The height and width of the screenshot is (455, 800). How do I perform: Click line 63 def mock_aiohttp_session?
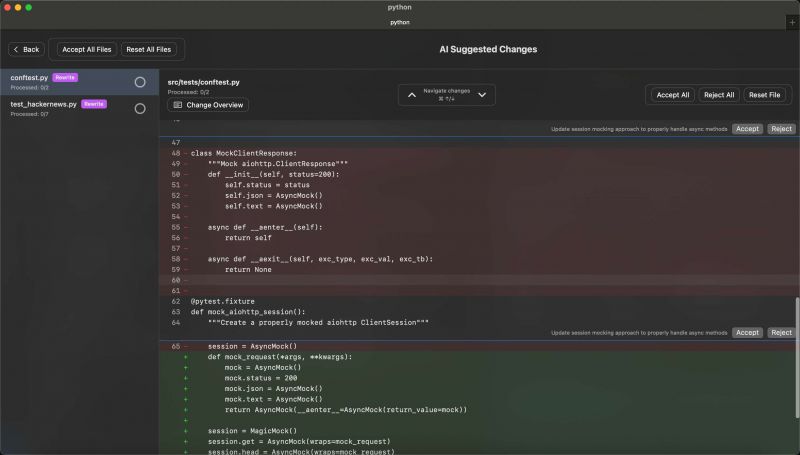(248, 312)
